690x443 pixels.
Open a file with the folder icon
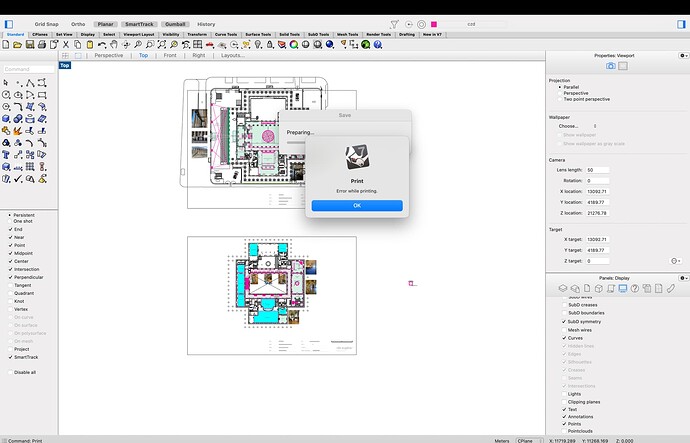(x=18, y=44)
